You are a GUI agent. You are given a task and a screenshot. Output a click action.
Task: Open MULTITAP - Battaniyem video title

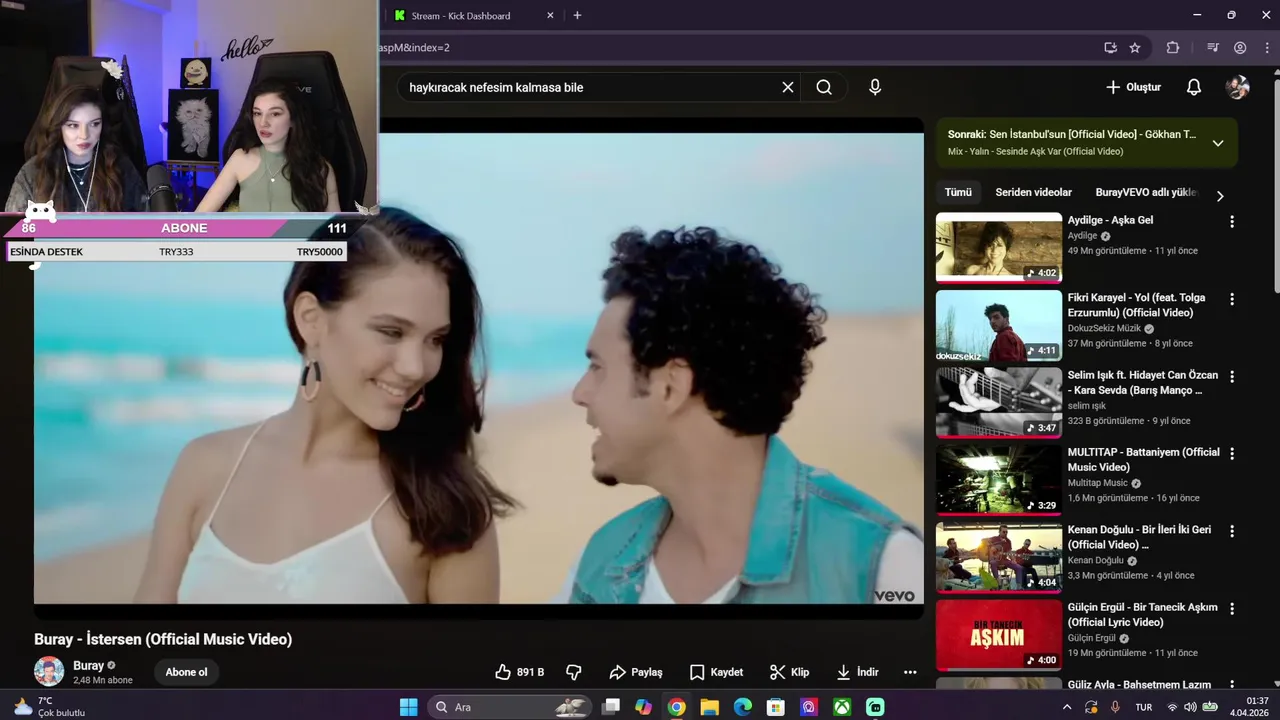tap(1143, 459)
